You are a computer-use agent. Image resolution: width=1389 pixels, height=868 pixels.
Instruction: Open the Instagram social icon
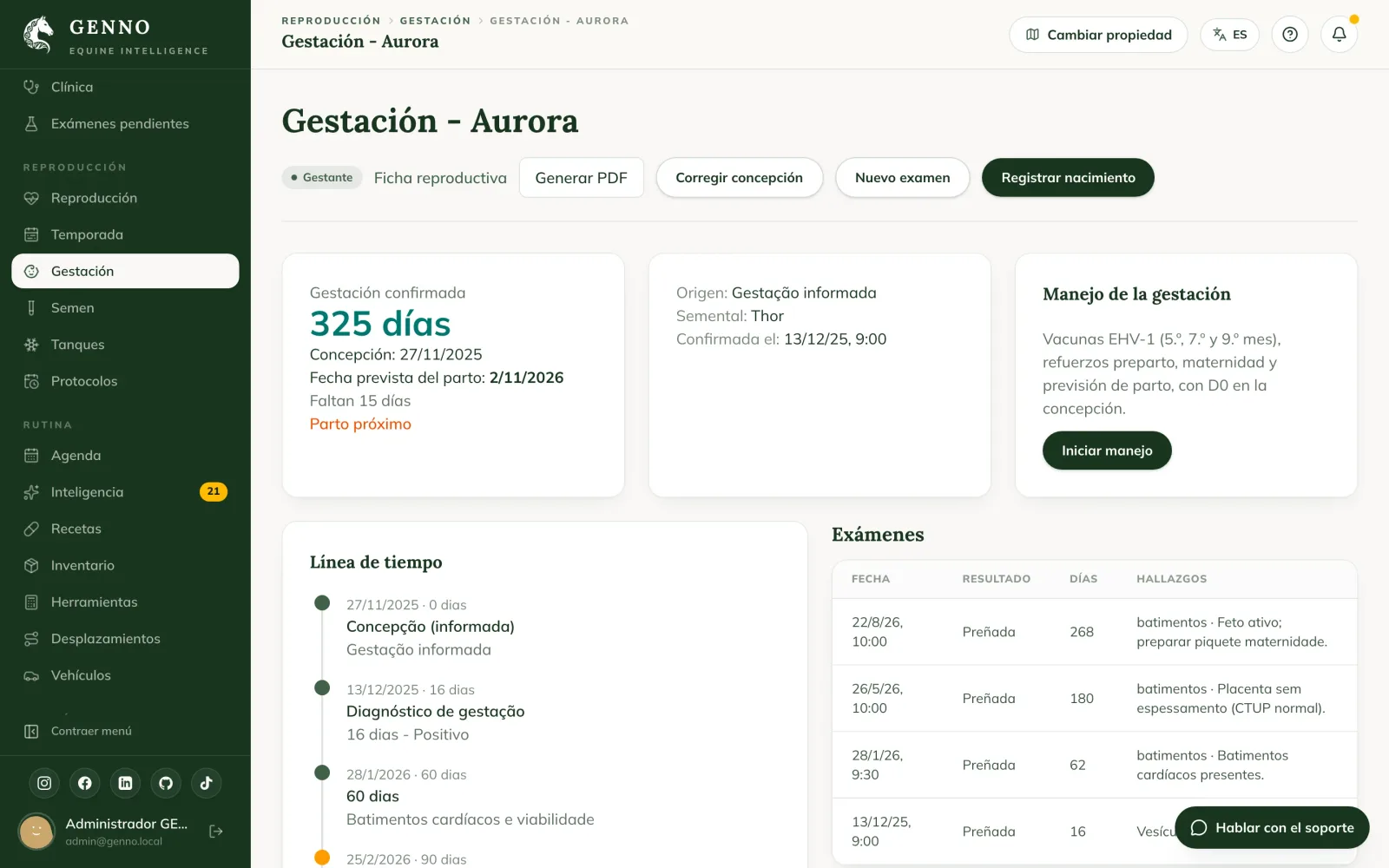(x=44, y=783)
